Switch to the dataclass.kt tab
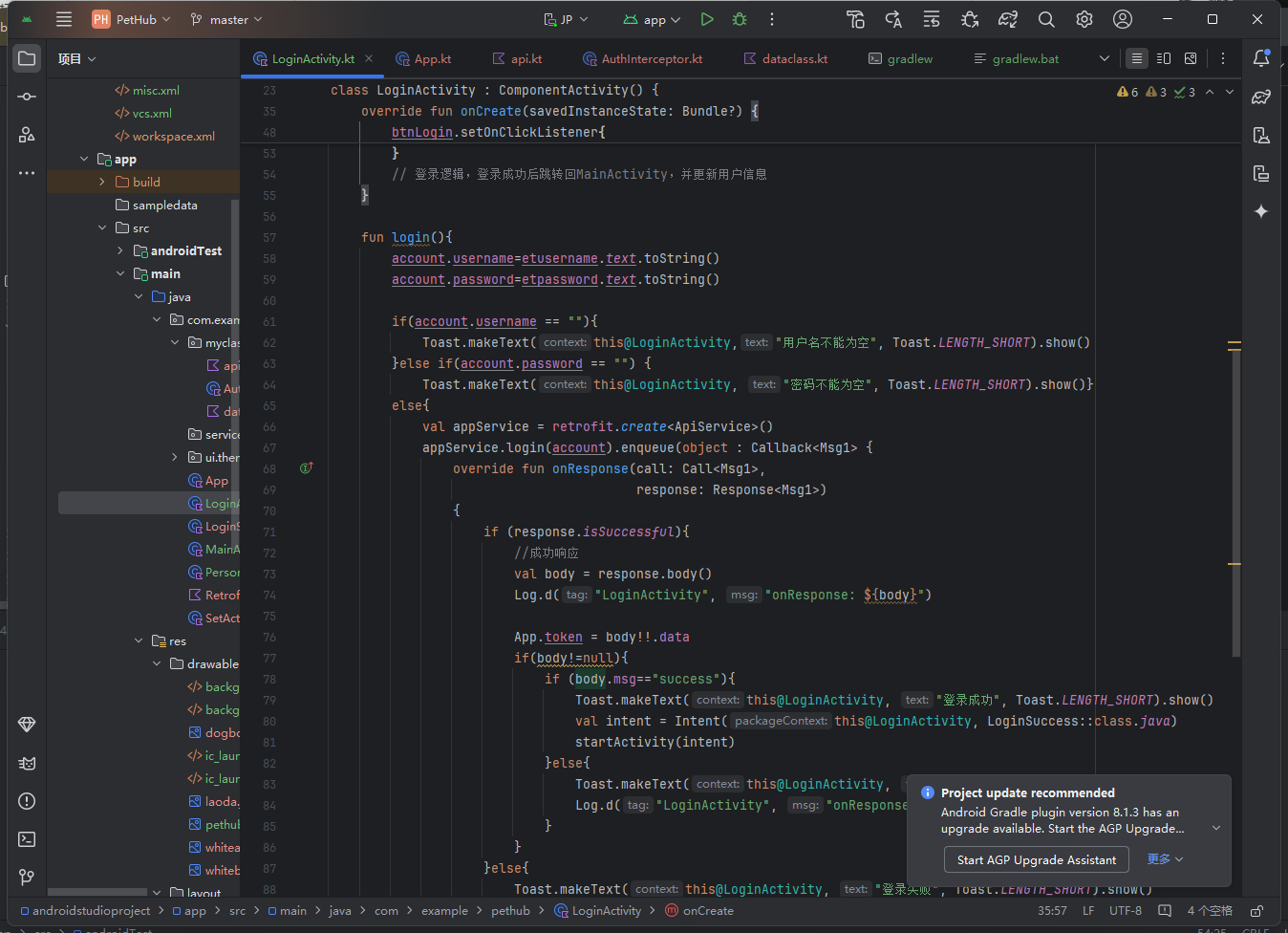This screenshot has width=1288, height=933. click(794, 59)
